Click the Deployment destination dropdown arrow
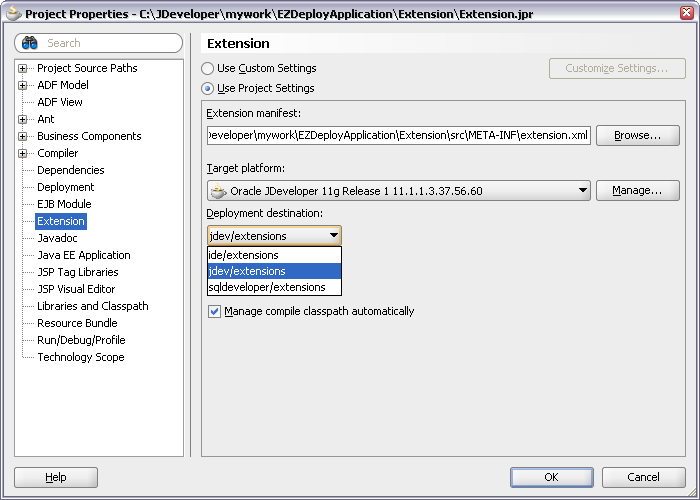700x500 pixels. coord(333,236)
